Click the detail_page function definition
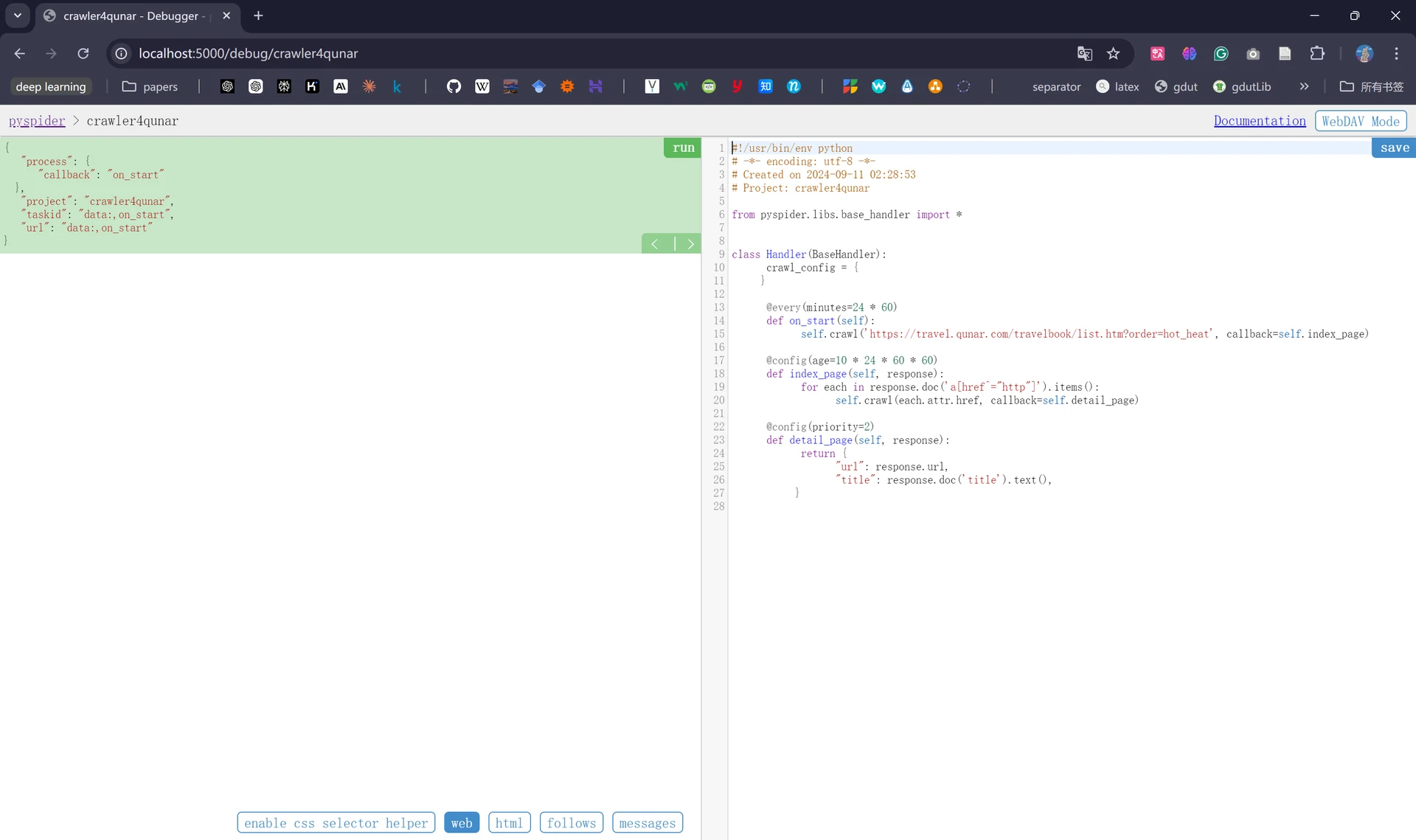 point(858,440)
